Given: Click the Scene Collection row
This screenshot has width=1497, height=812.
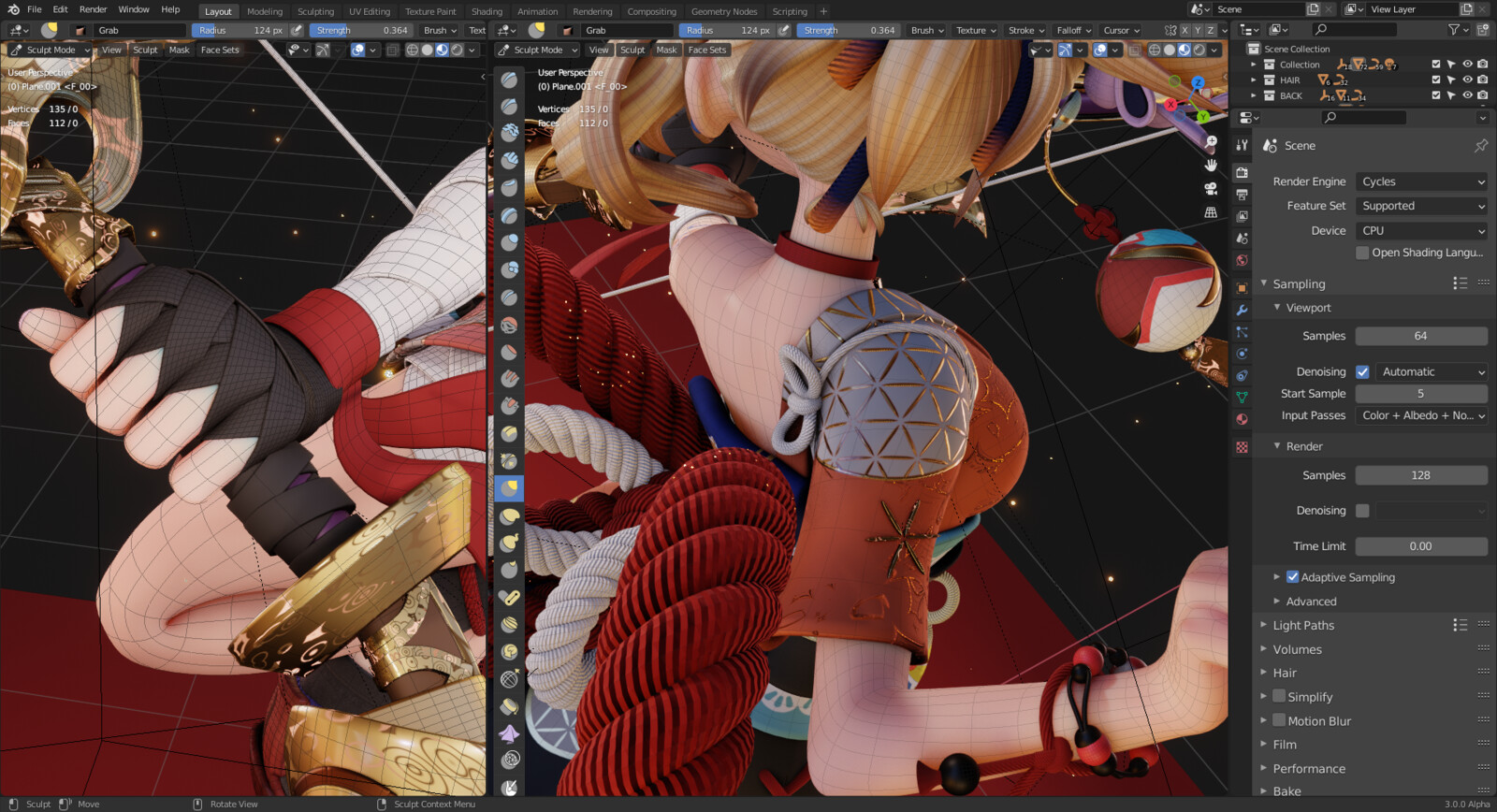Looking at the screenshot, I should pyautogui.click(x=1297, y=49).
